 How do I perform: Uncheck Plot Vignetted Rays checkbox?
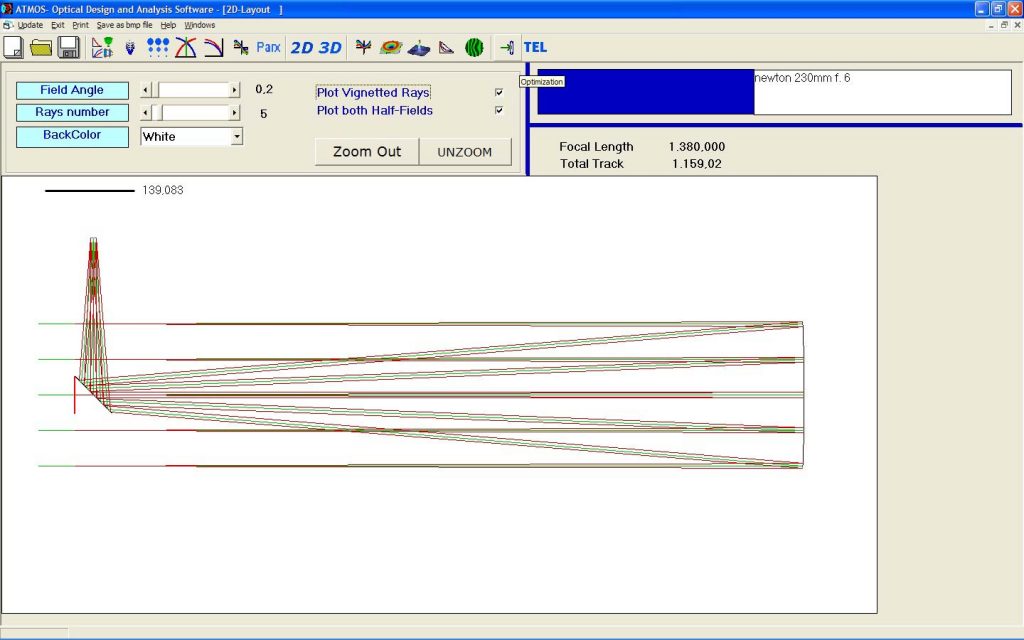[x=499, y=93]
